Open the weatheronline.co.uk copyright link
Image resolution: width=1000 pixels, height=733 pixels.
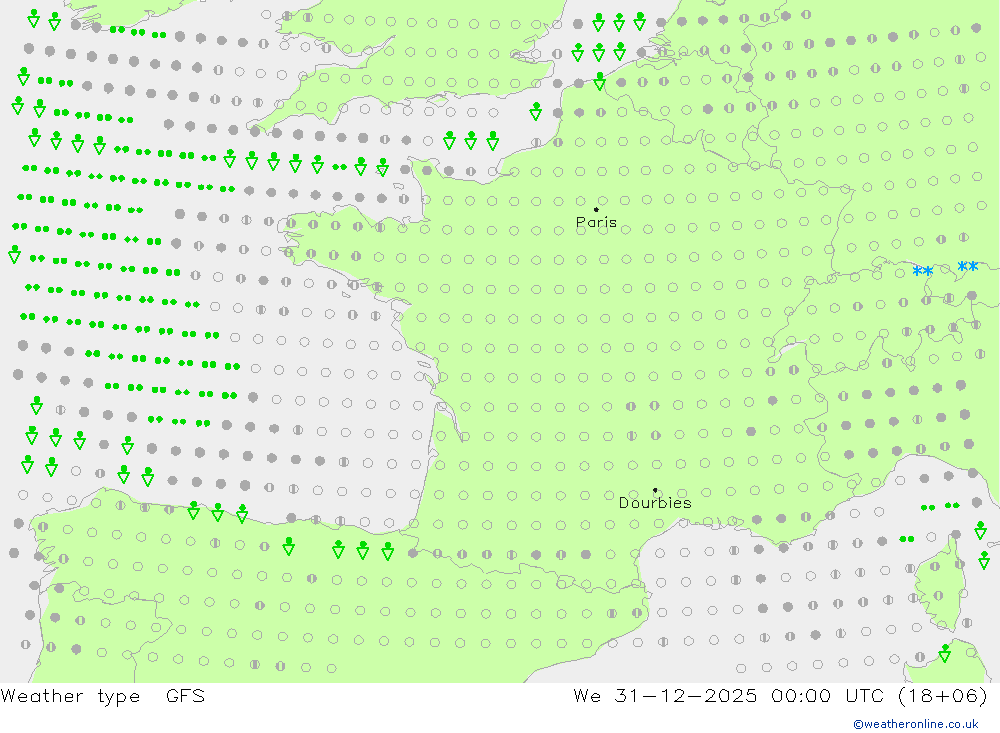916,723
